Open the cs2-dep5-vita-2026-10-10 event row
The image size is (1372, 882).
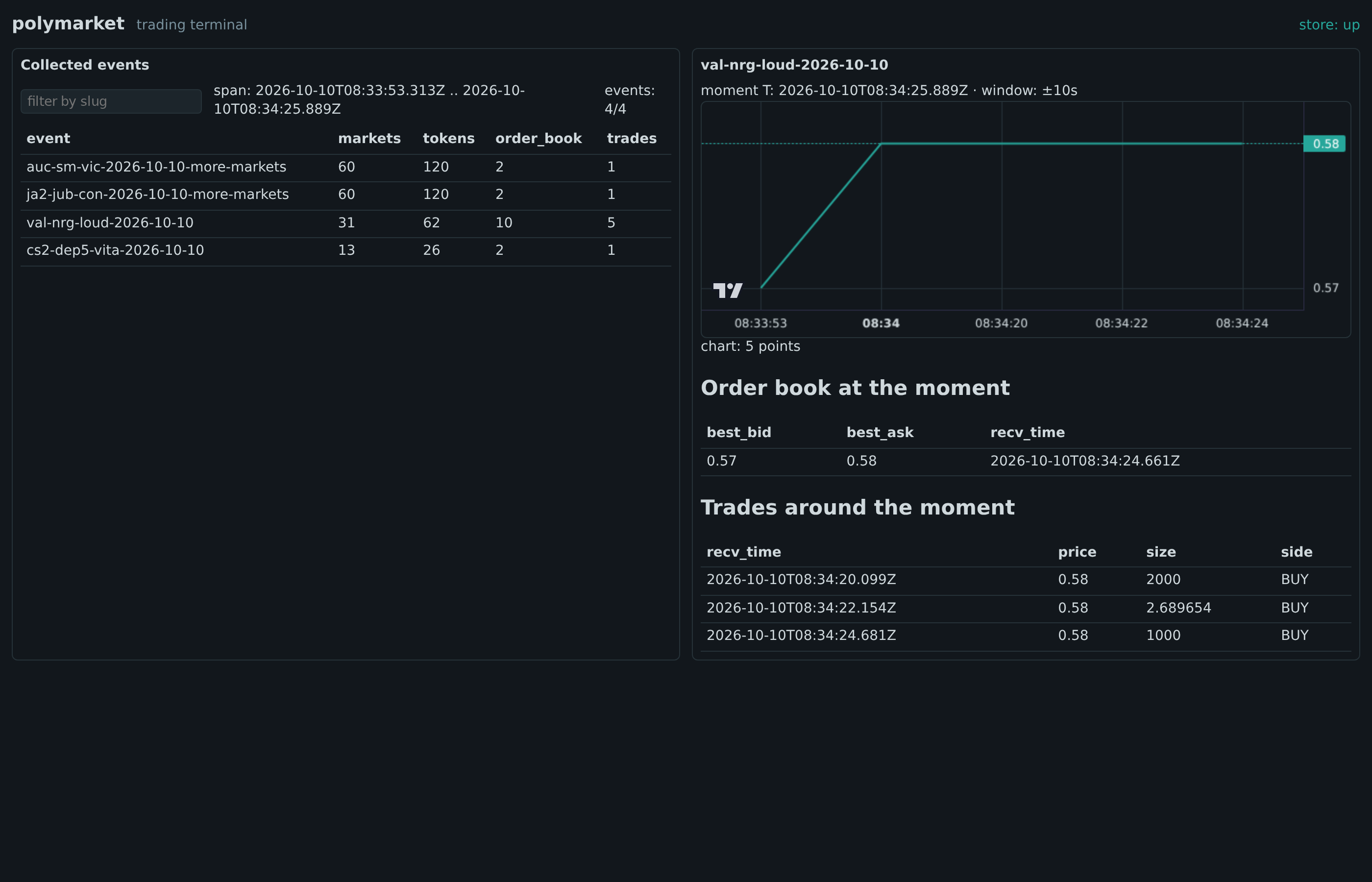point(346,250)
